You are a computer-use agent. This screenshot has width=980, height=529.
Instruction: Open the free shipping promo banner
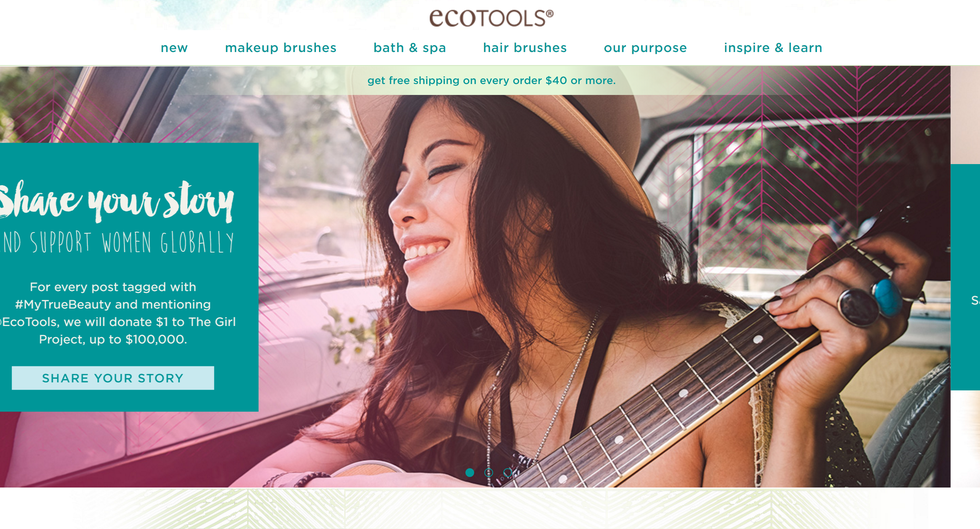coord(491,81)
